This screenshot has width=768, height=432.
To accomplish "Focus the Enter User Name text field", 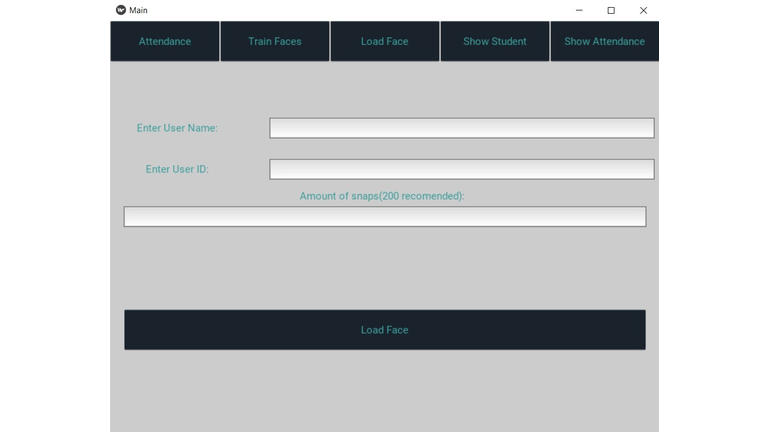I will (x=461, y=128).
